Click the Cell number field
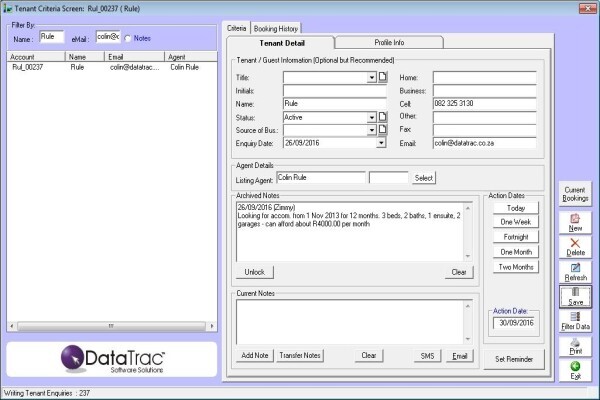This screenshot has width=600, height=400. (x=484, y=104)
